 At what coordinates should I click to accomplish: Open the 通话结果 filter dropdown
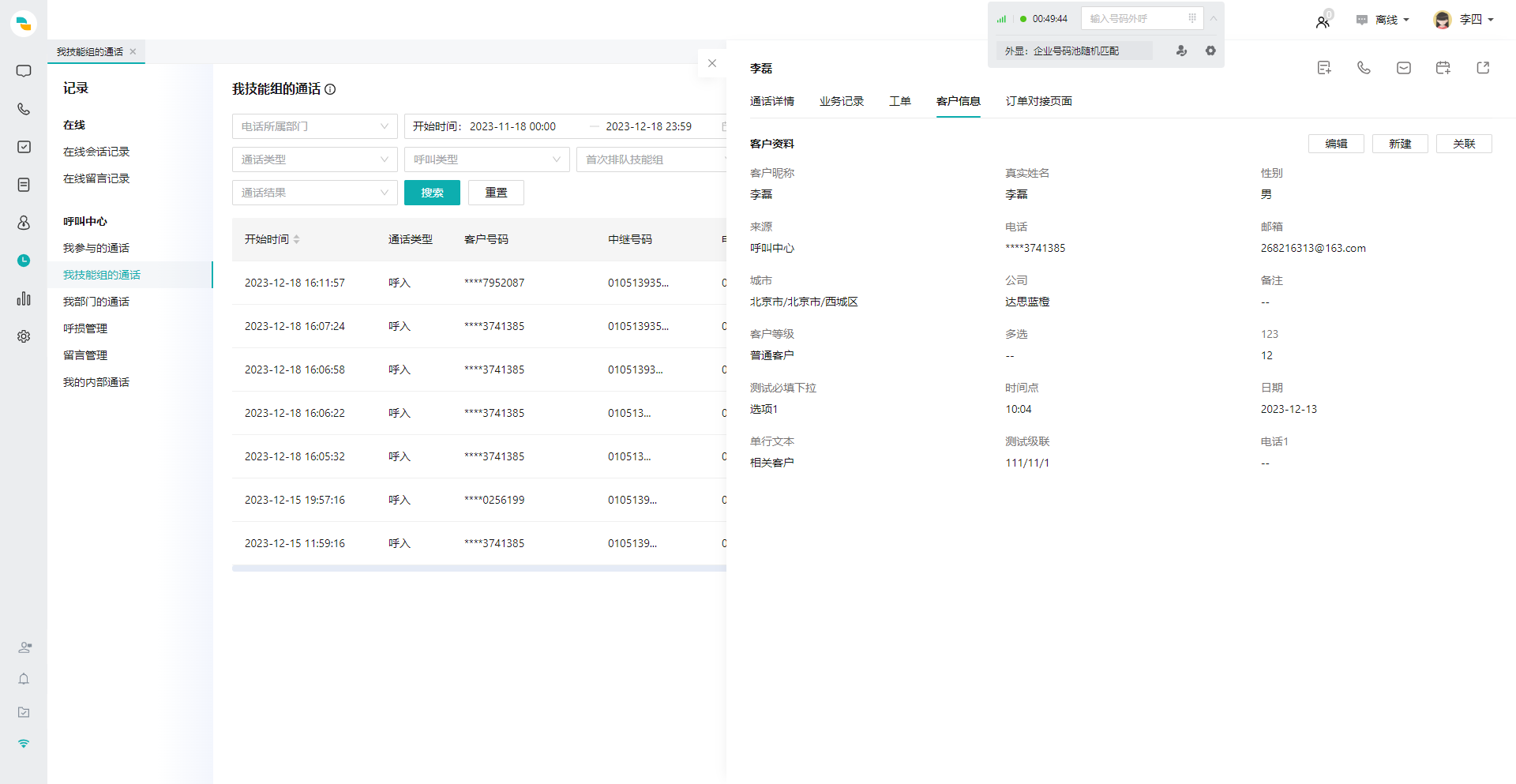point(314,193)
